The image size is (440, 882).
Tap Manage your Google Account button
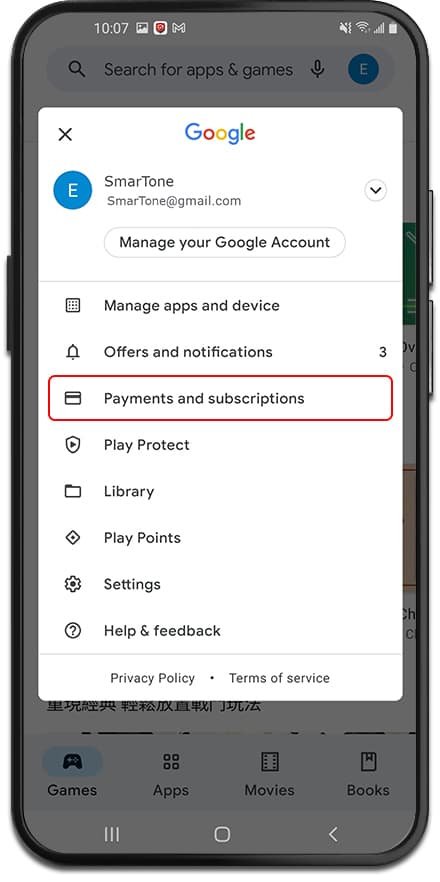click(x=225, y=242)
